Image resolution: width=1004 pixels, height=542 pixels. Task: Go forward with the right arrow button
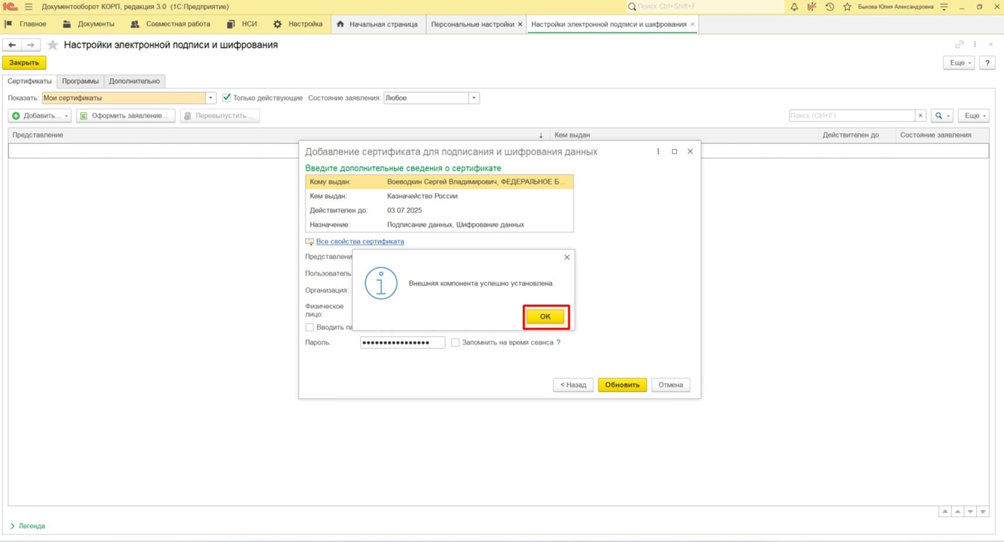tap(31, 45)
